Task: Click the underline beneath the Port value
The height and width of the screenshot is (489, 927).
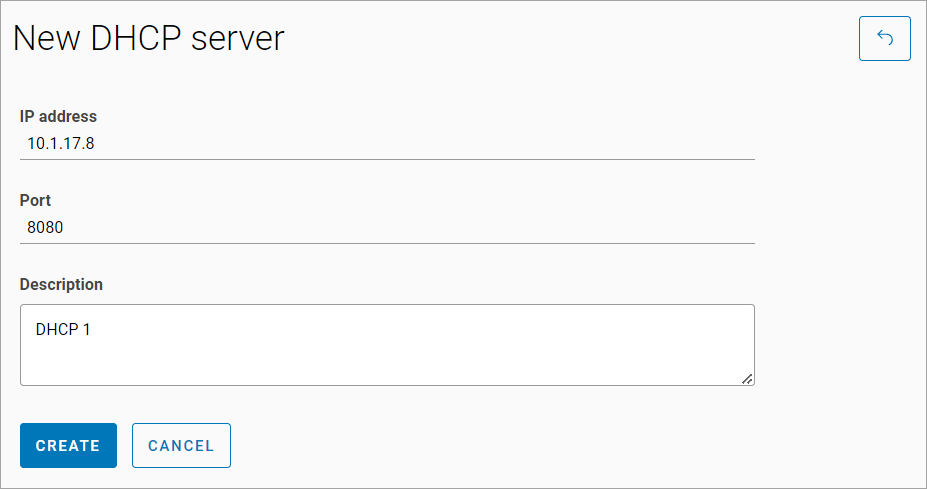Action: (386, 242)
